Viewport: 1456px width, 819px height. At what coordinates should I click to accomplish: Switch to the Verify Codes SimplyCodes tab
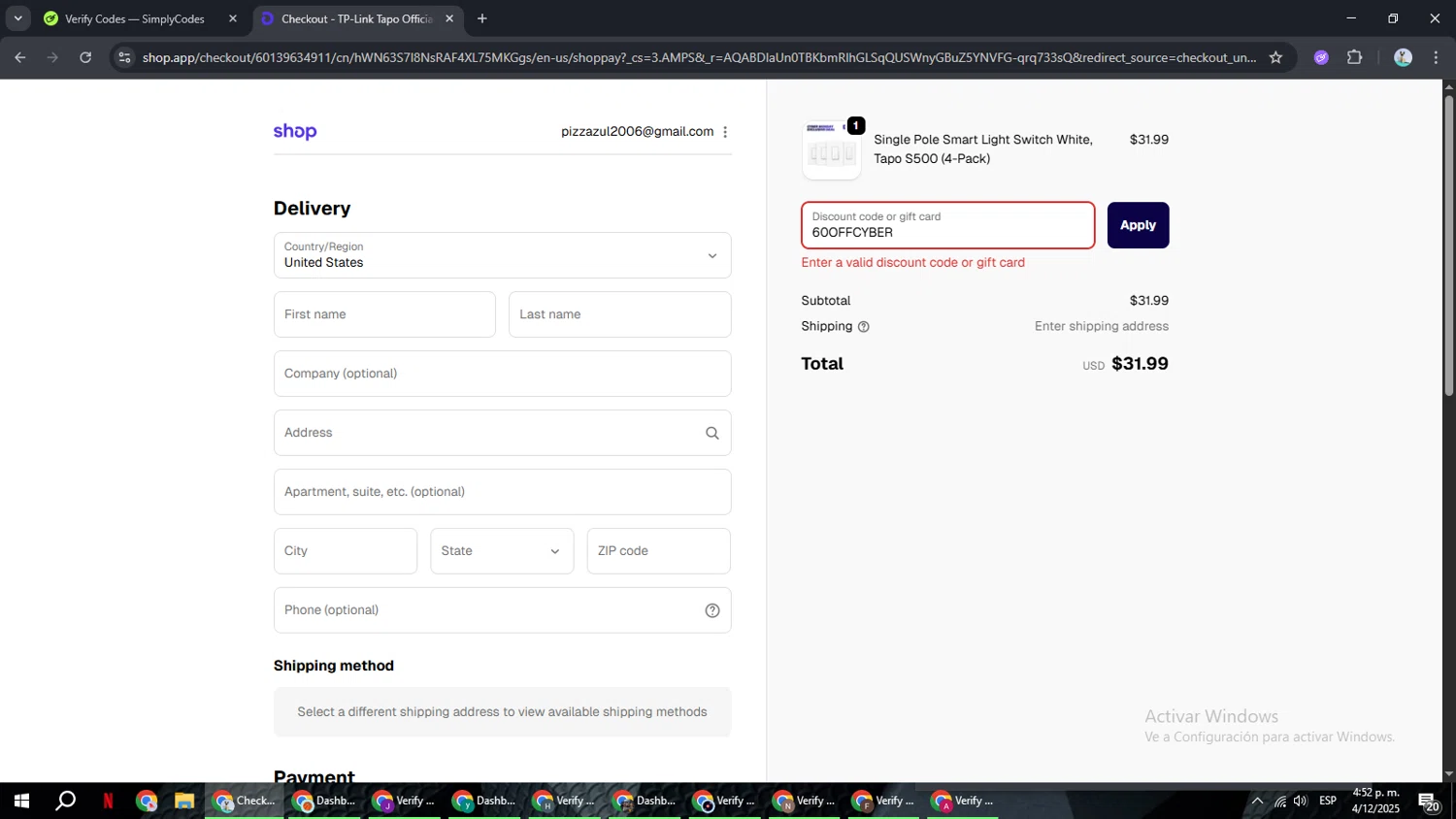coord(134,18)
